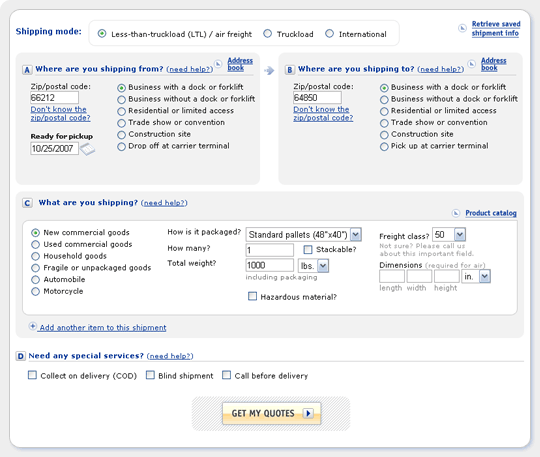The image size is (540, 457).
Task: Tick Collect on delivery (COD)
Action: 32,375
